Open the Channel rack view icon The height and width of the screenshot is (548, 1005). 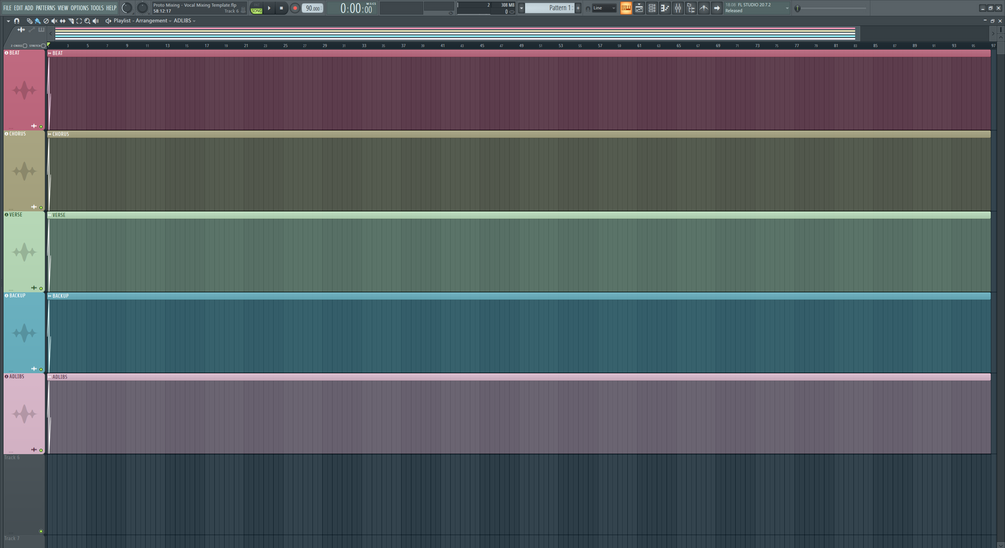pyautogui.click(x=652, y=8)
